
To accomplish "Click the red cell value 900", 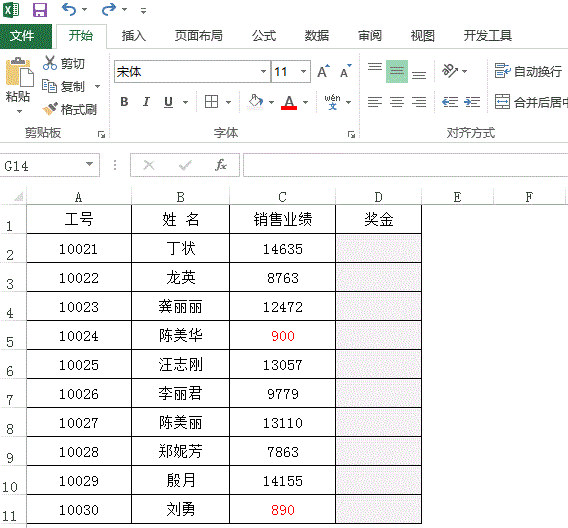I will [x=283, y=336].
